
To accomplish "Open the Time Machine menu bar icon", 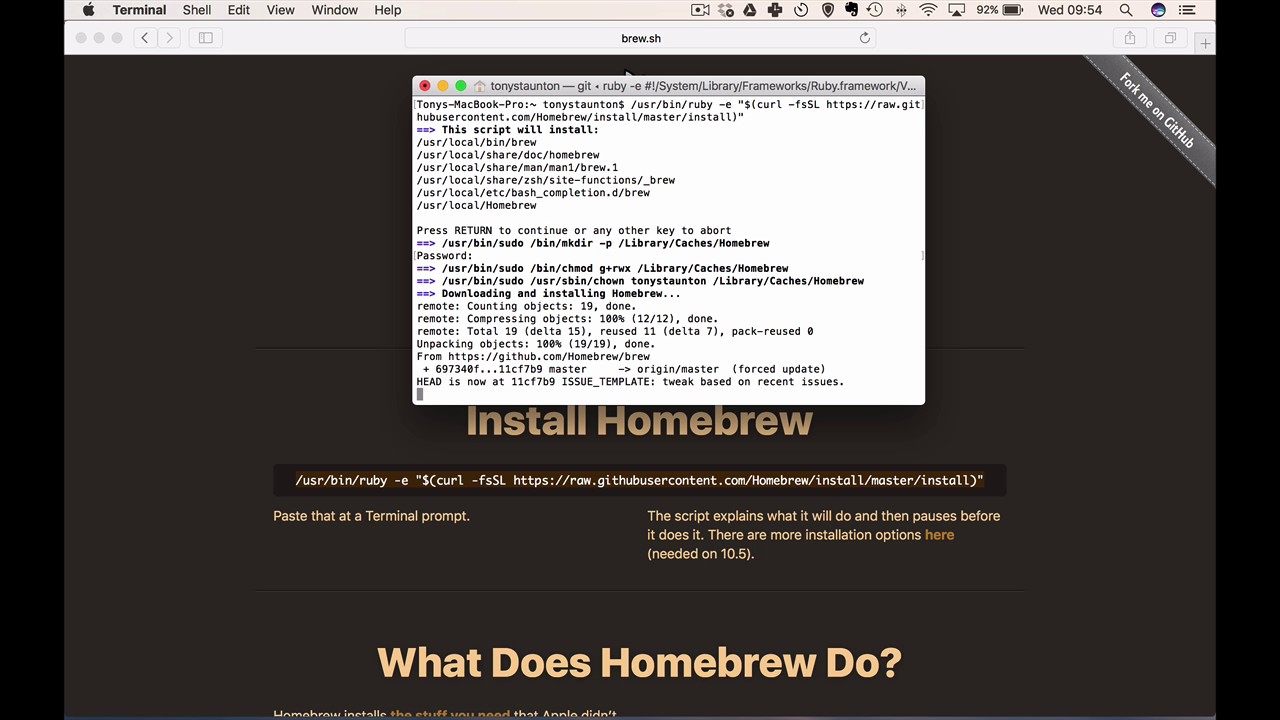I will pyautogui.click(x=875, y=10).
